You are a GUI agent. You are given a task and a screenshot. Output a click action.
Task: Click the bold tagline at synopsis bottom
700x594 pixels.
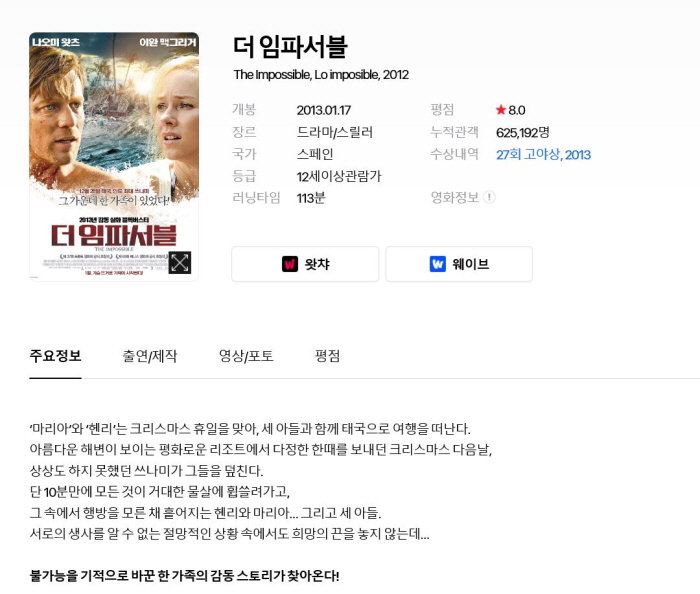click(x=184, y=575)
